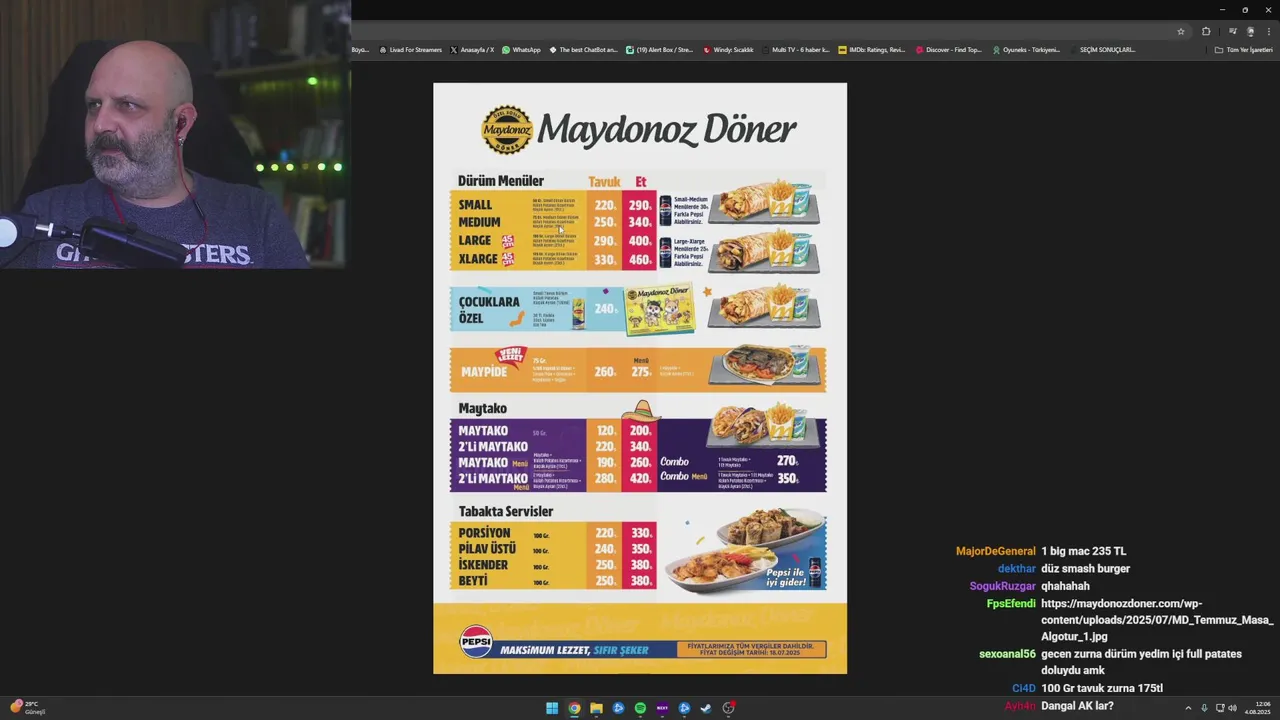This screenshot has height=720, width=1280.
Task: Open the volume icon in system tray
Action: click(x=1232, y=708)
